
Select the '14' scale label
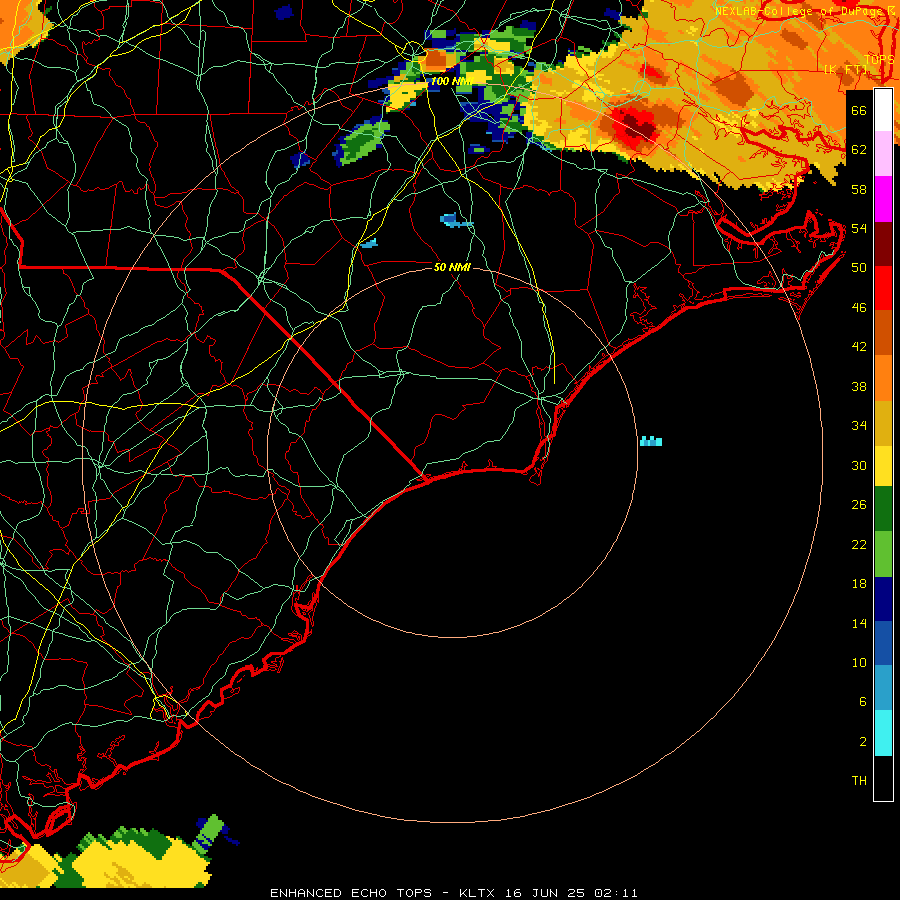coord(859,623)
